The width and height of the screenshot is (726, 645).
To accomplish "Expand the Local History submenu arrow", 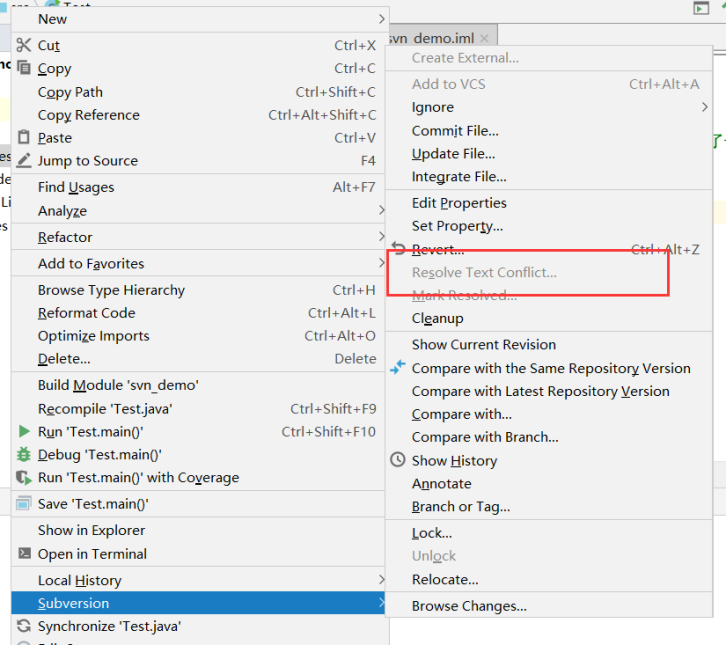I will coord(381,580).
